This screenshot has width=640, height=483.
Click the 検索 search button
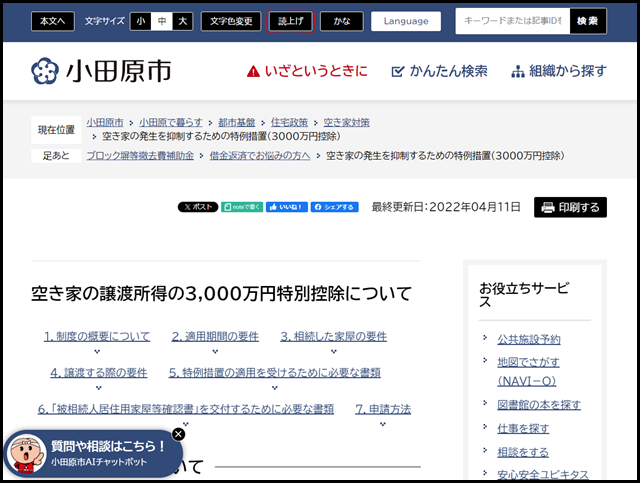(x=588, y=21)
